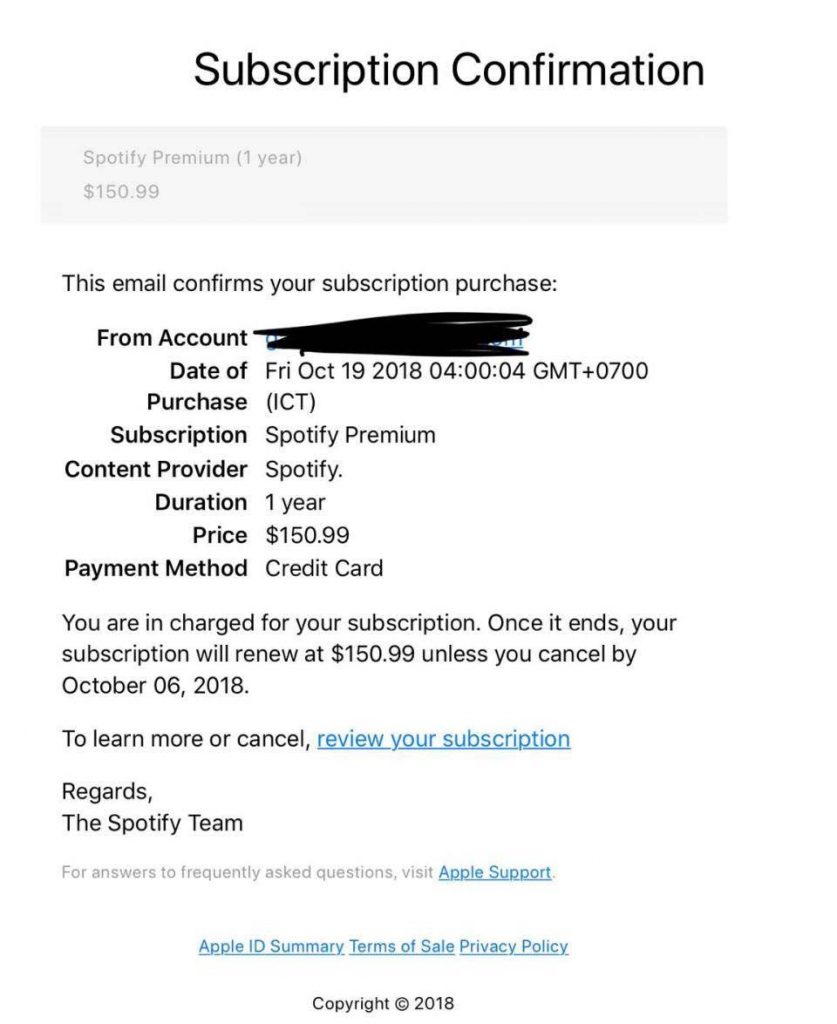Image resolution: width=837 pixels, height=1024 pixels.
Task: Click the Copyright © 2018 footer text
Action: [383, 1004]
